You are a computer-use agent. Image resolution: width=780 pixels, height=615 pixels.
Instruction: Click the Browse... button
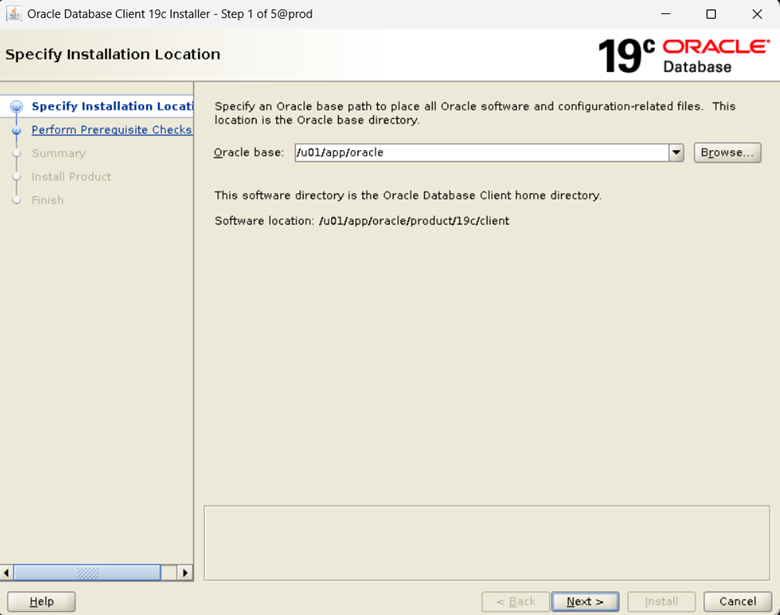coord(727,152)
